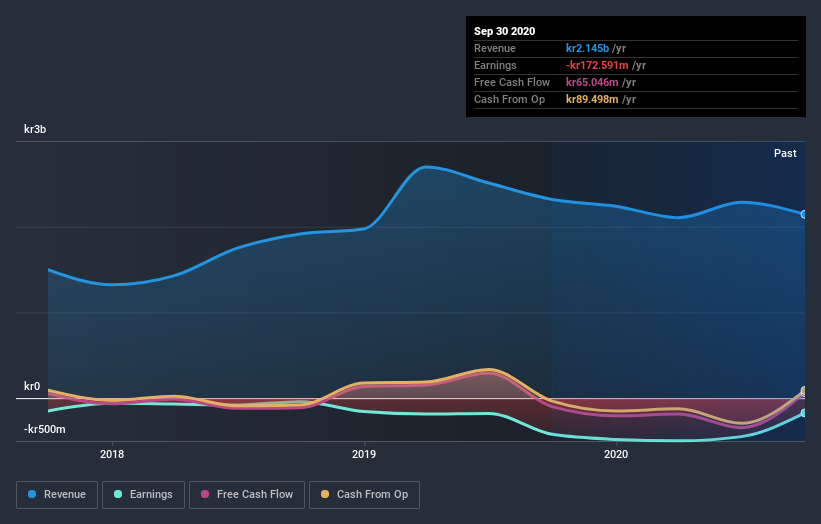Toggle the Revenue legend button
The height and width of the screenshot is (524, 821).
coord(57,495)
